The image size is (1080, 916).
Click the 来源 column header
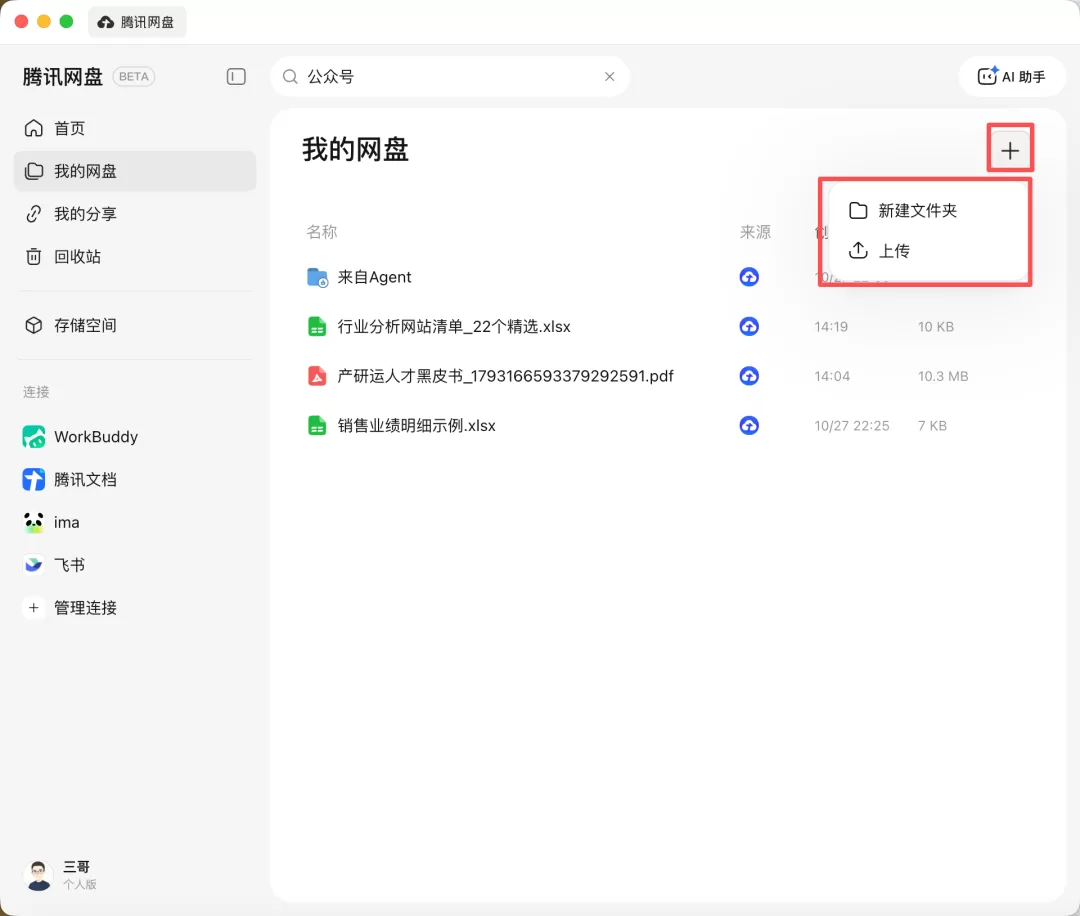[755, 232]
